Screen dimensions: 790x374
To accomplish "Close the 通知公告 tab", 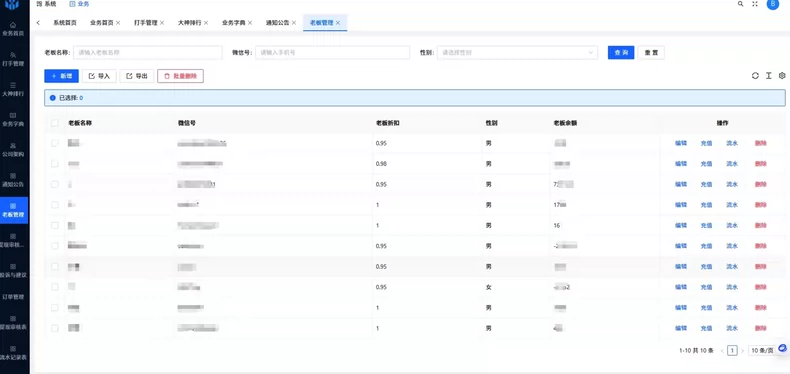I will pyautogui.click(x=294, y=23).
